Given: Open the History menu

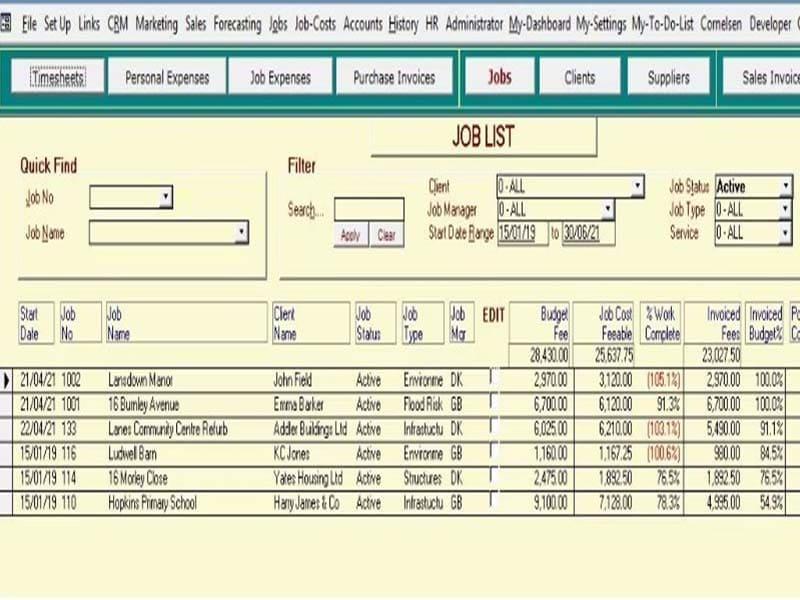Looking at the screenshot, I should pos(403,23).
